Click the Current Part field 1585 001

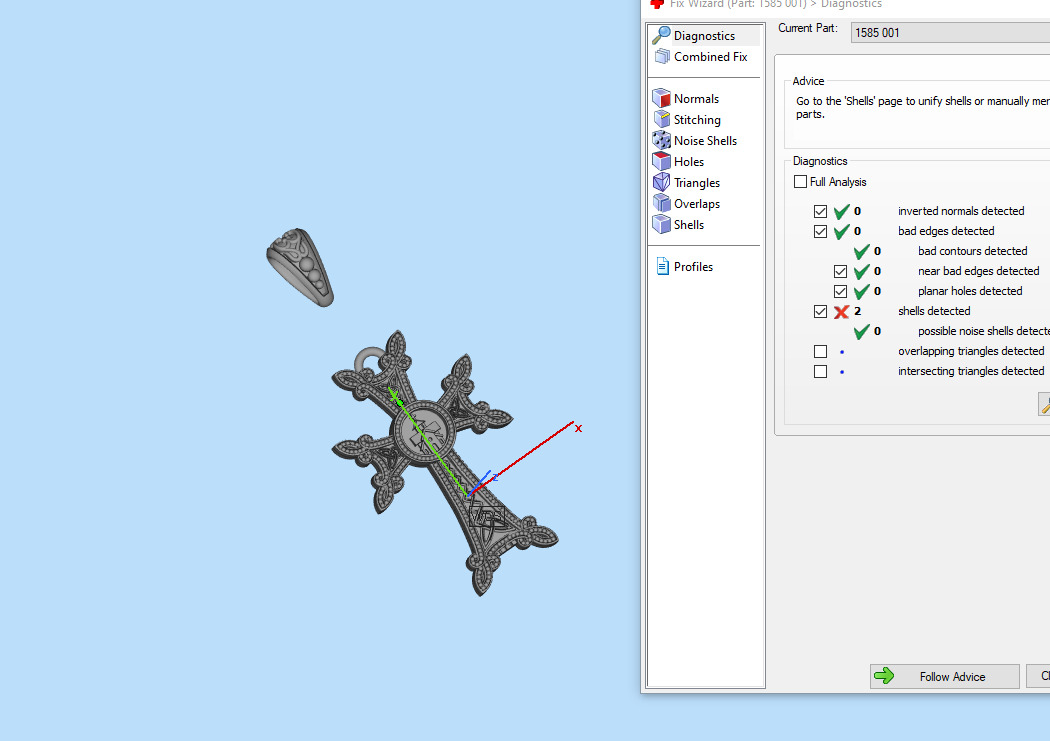(950, 32)
